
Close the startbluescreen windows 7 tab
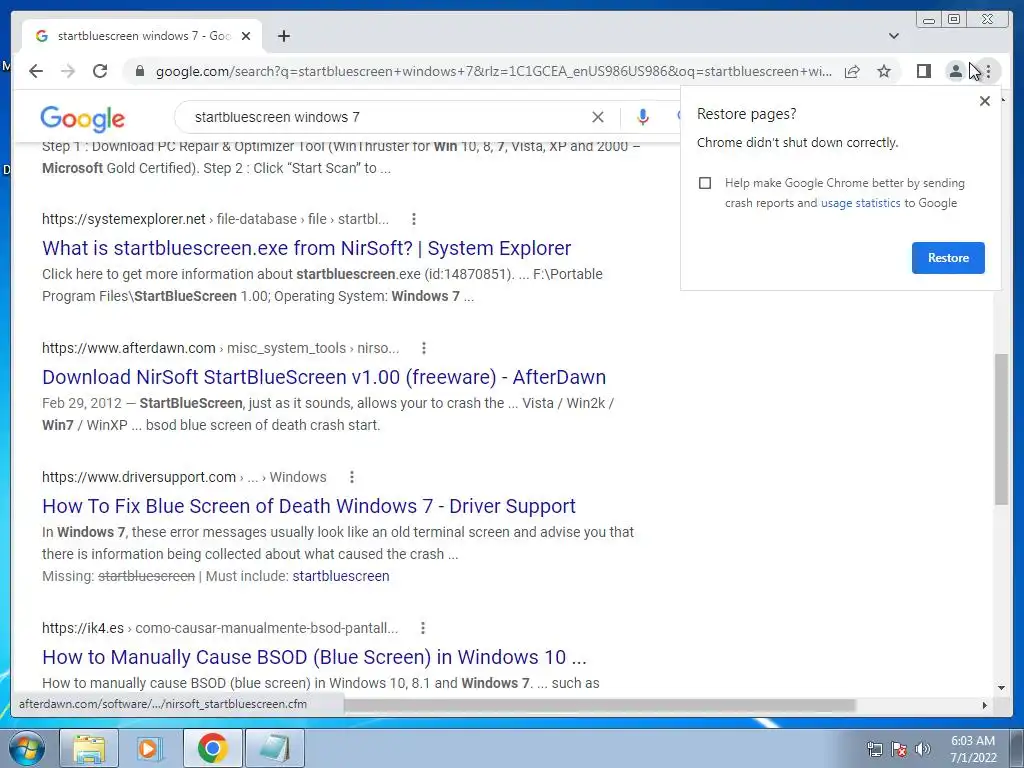(x=246, y=36)
